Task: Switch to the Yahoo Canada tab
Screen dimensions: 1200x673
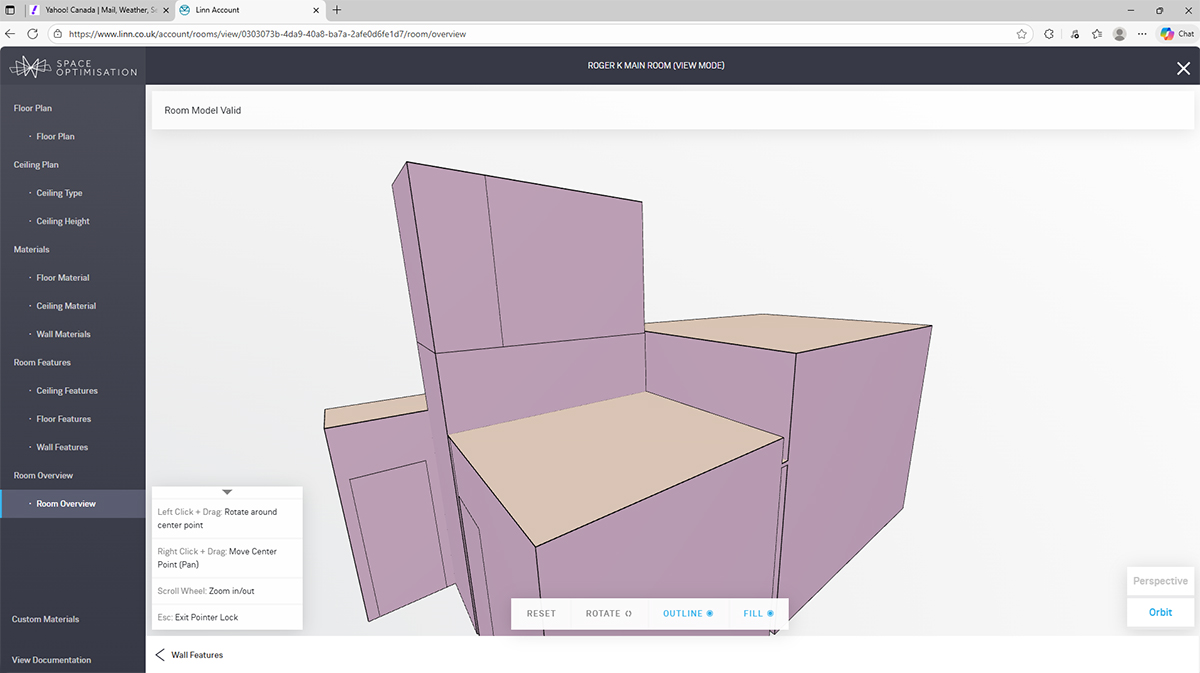Action: [96, 10]
